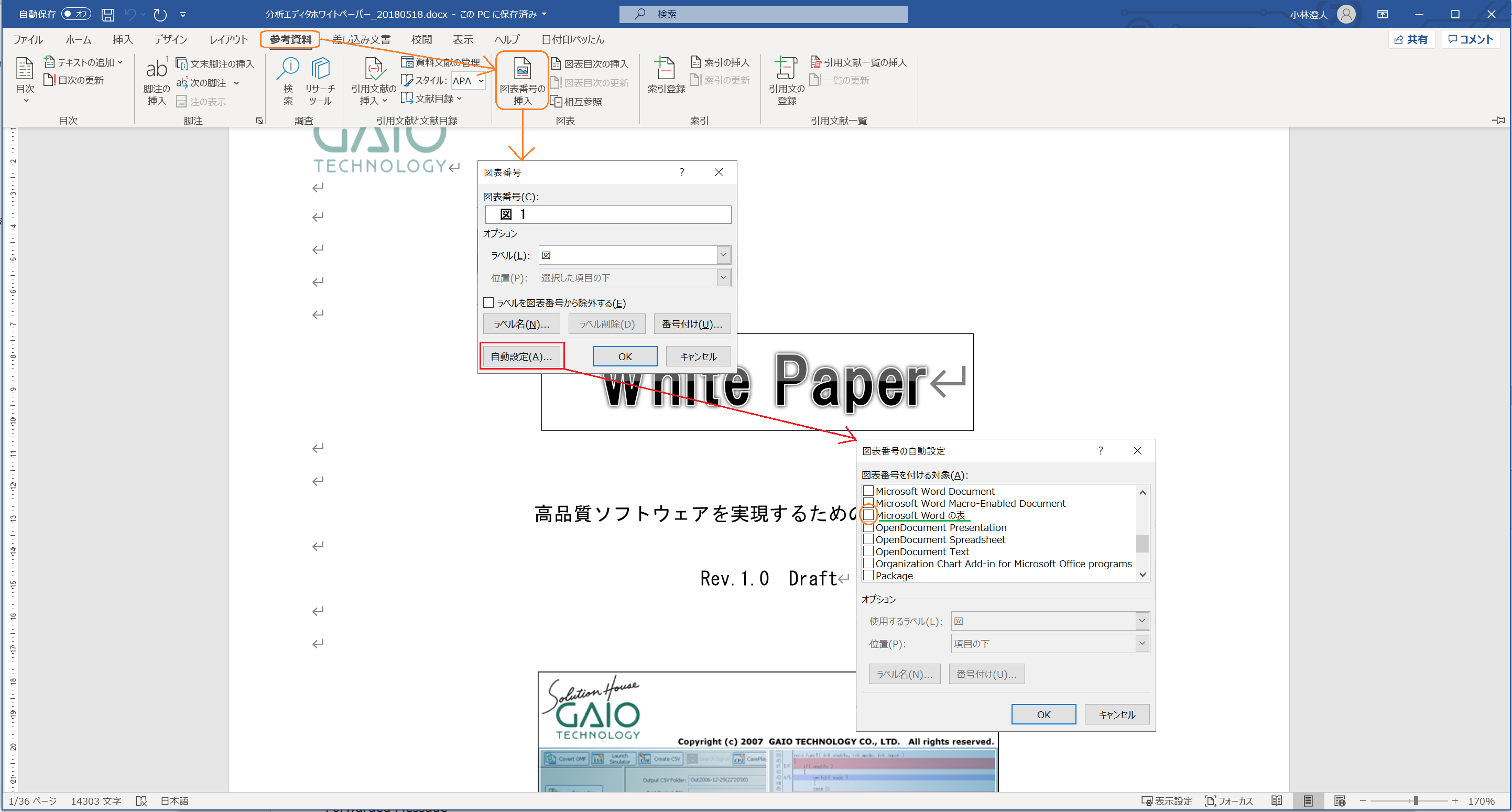This screenshot has width=1512, height=812.
Task: Open the ribbon display options button
Action: tap(1382, 14)
